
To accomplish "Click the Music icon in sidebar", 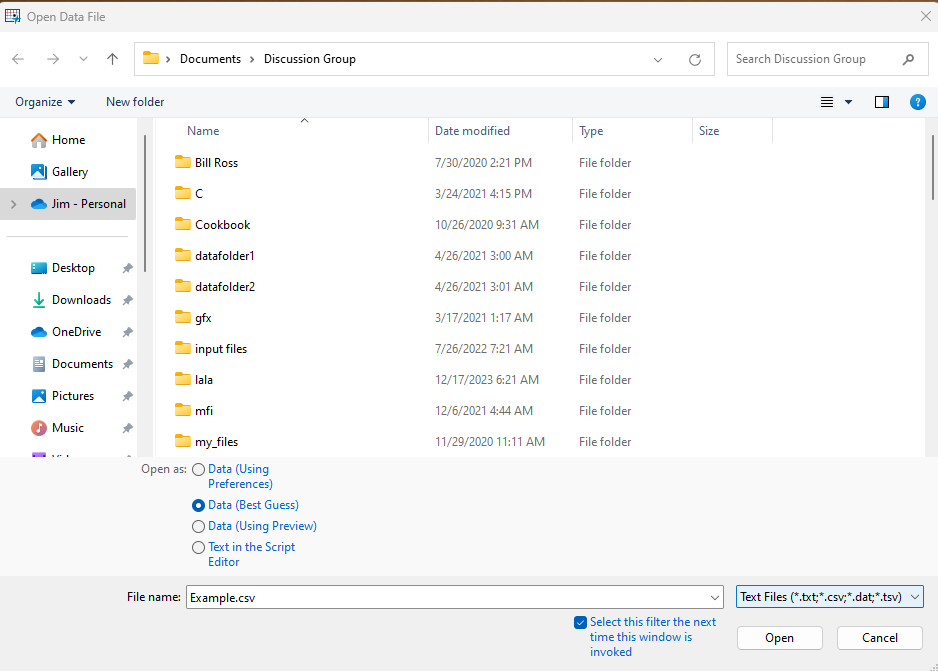I will 39,428.
